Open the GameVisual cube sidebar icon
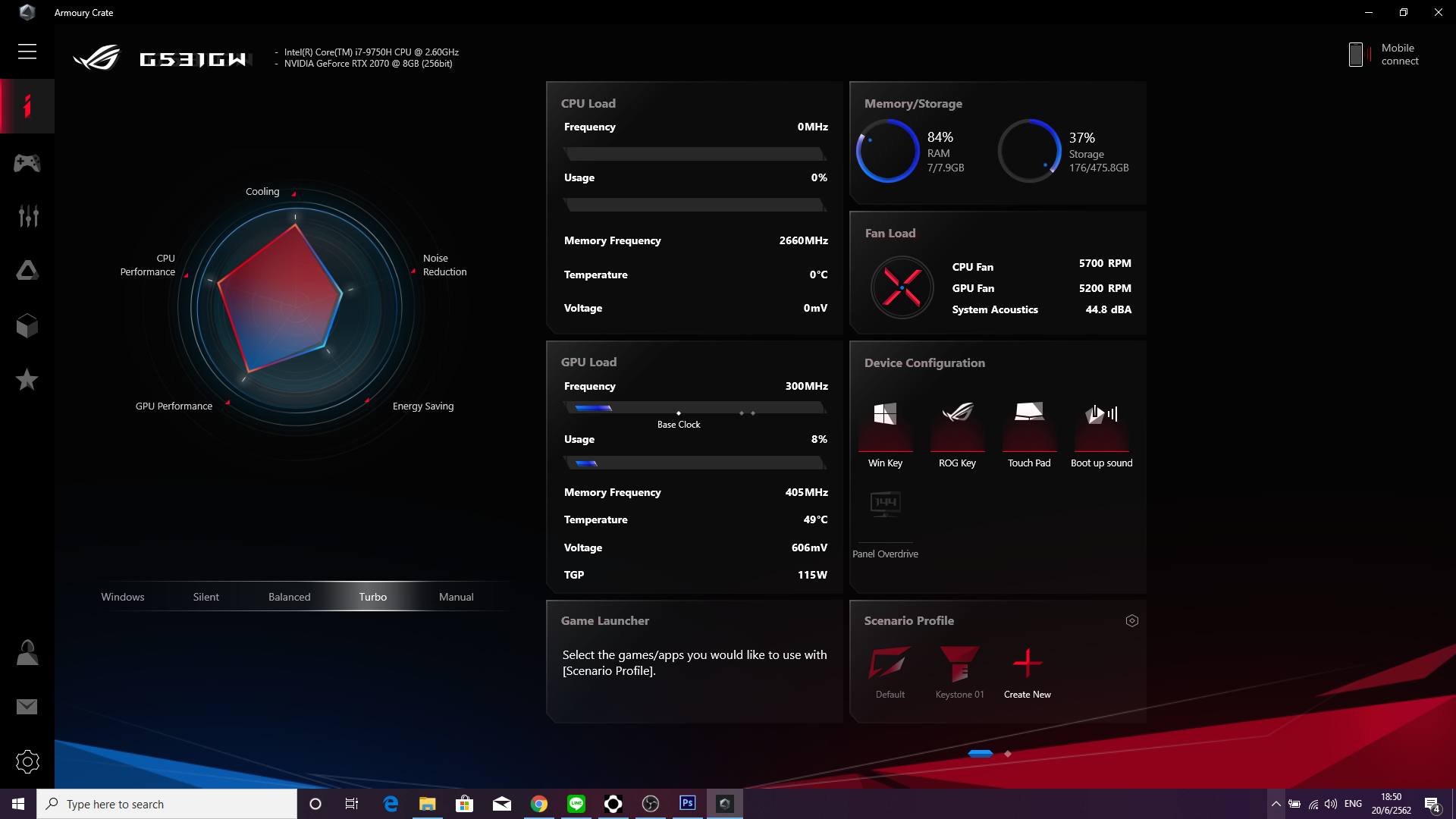This screenshot has height=819, width=1456. point(27,326)
